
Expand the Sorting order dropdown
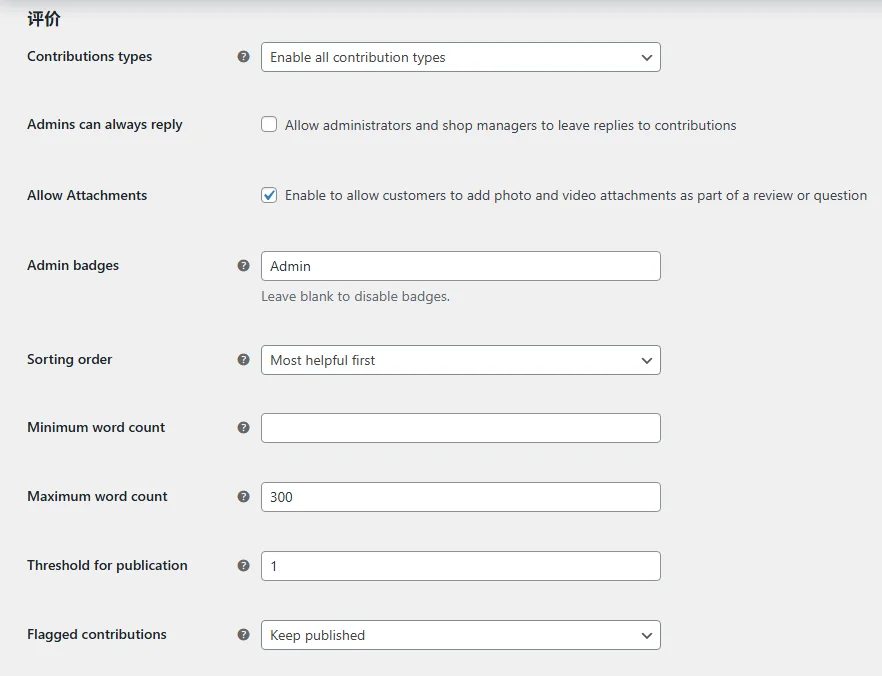pos(461,360)
